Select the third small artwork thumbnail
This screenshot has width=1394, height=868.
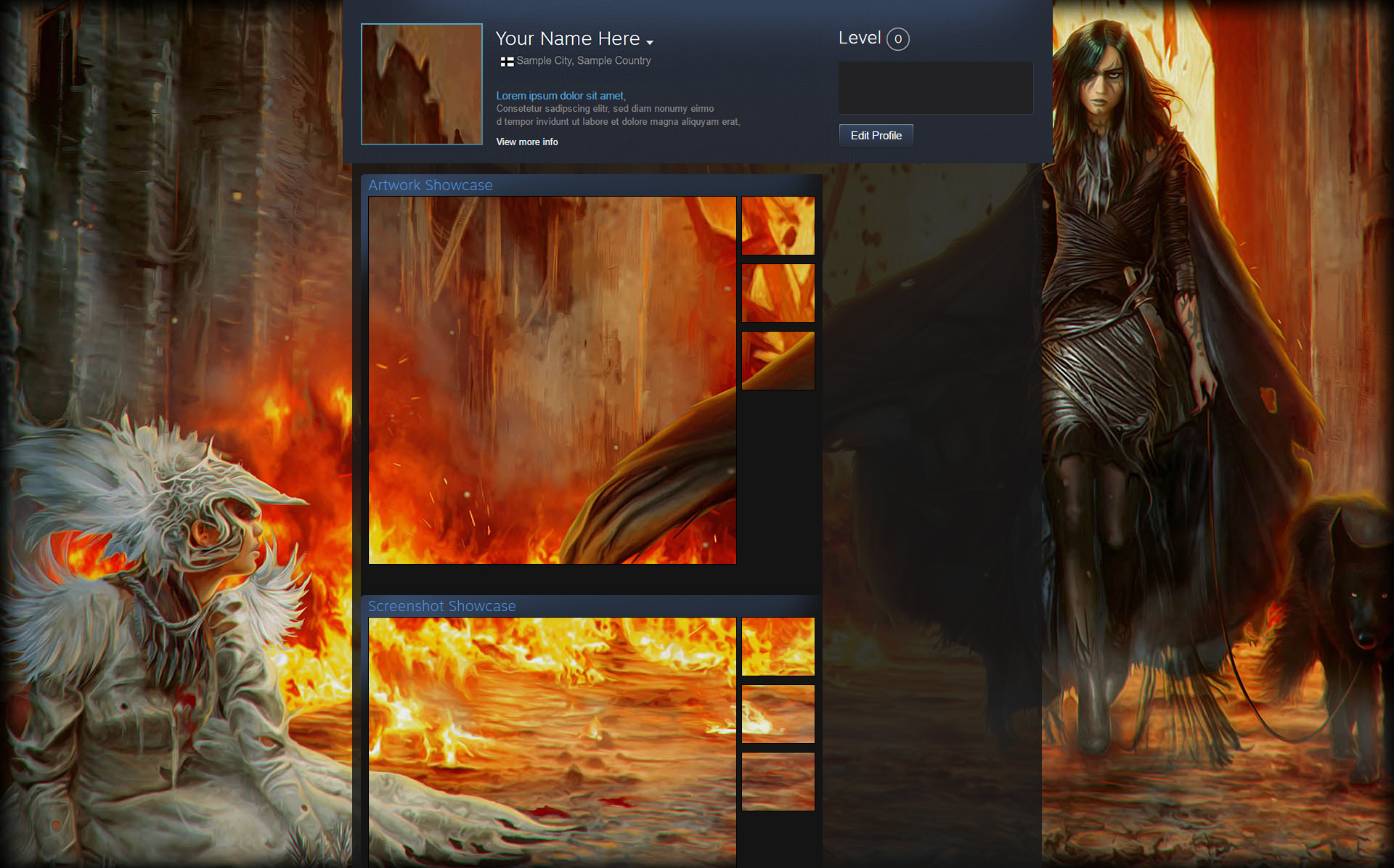pos(778,361)
